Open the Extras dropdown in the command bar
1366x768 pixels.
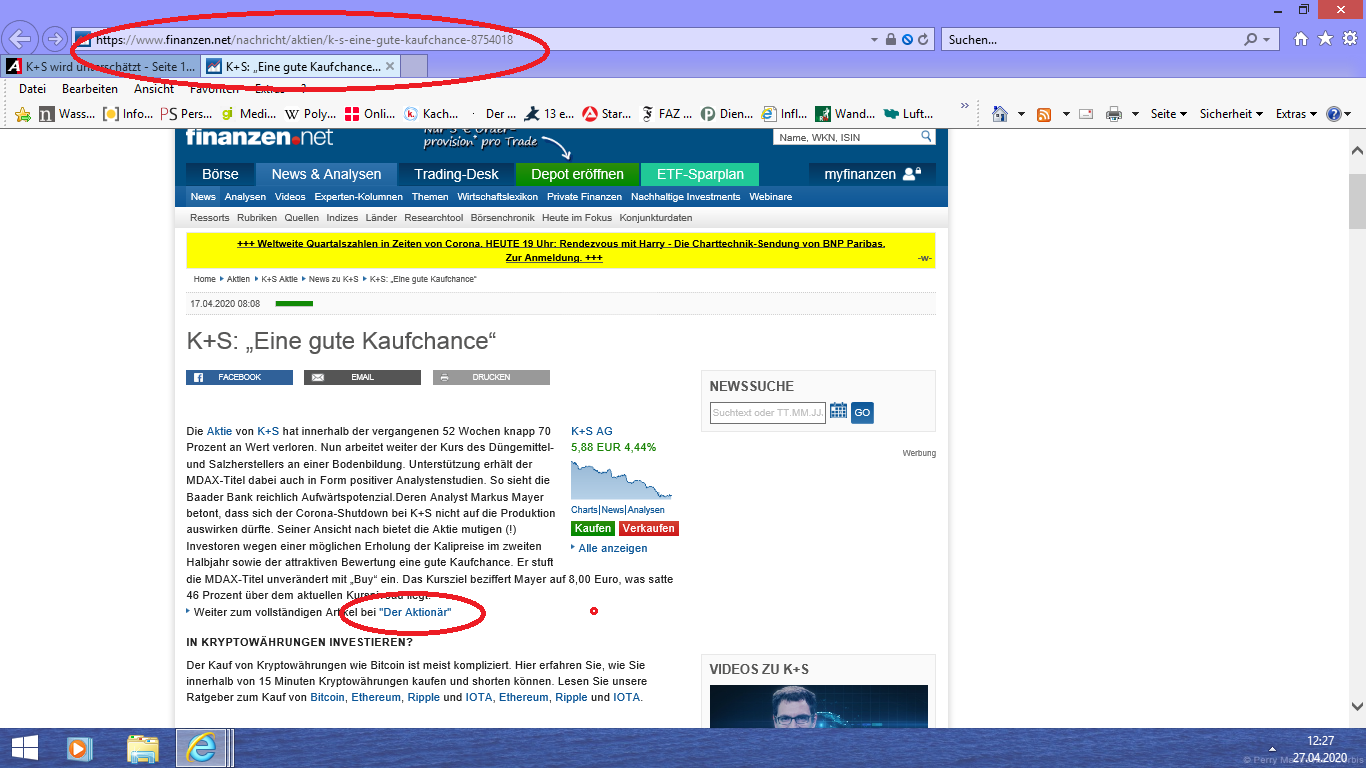coord(1296,114)
